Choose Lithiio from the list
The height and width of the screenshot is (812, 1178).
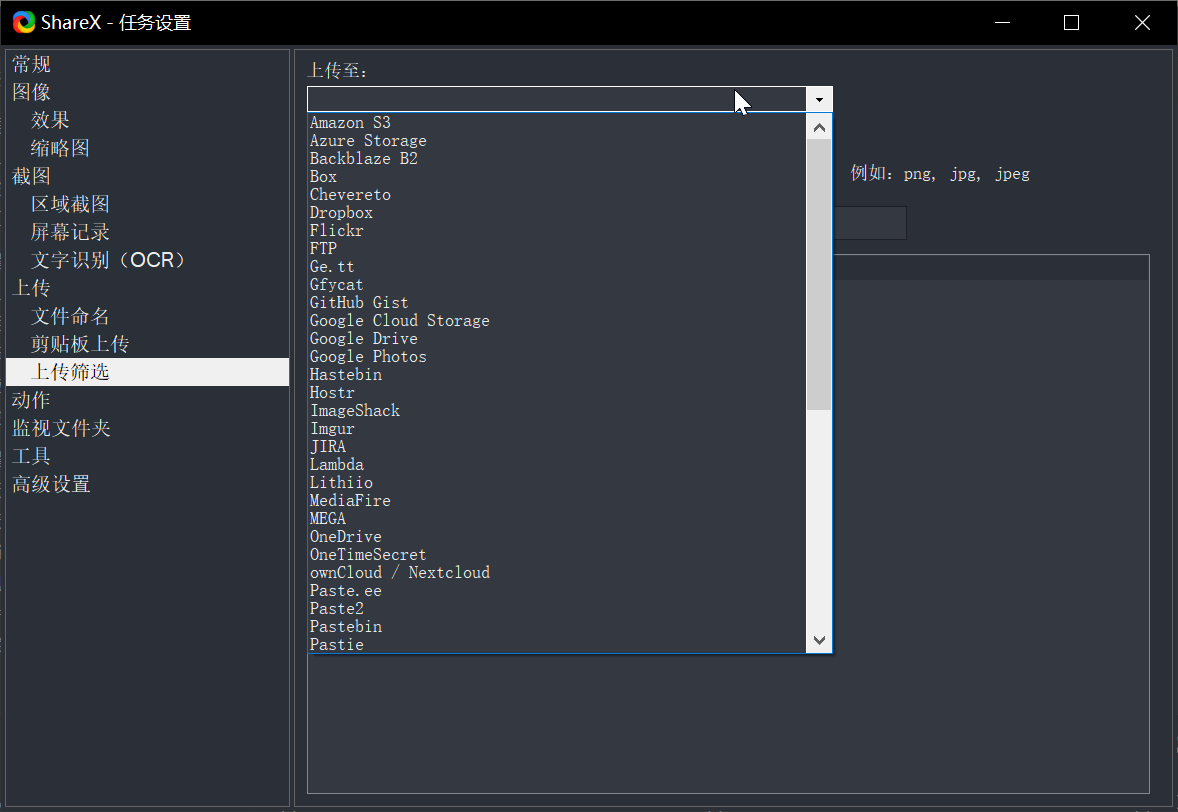(557, 483)
